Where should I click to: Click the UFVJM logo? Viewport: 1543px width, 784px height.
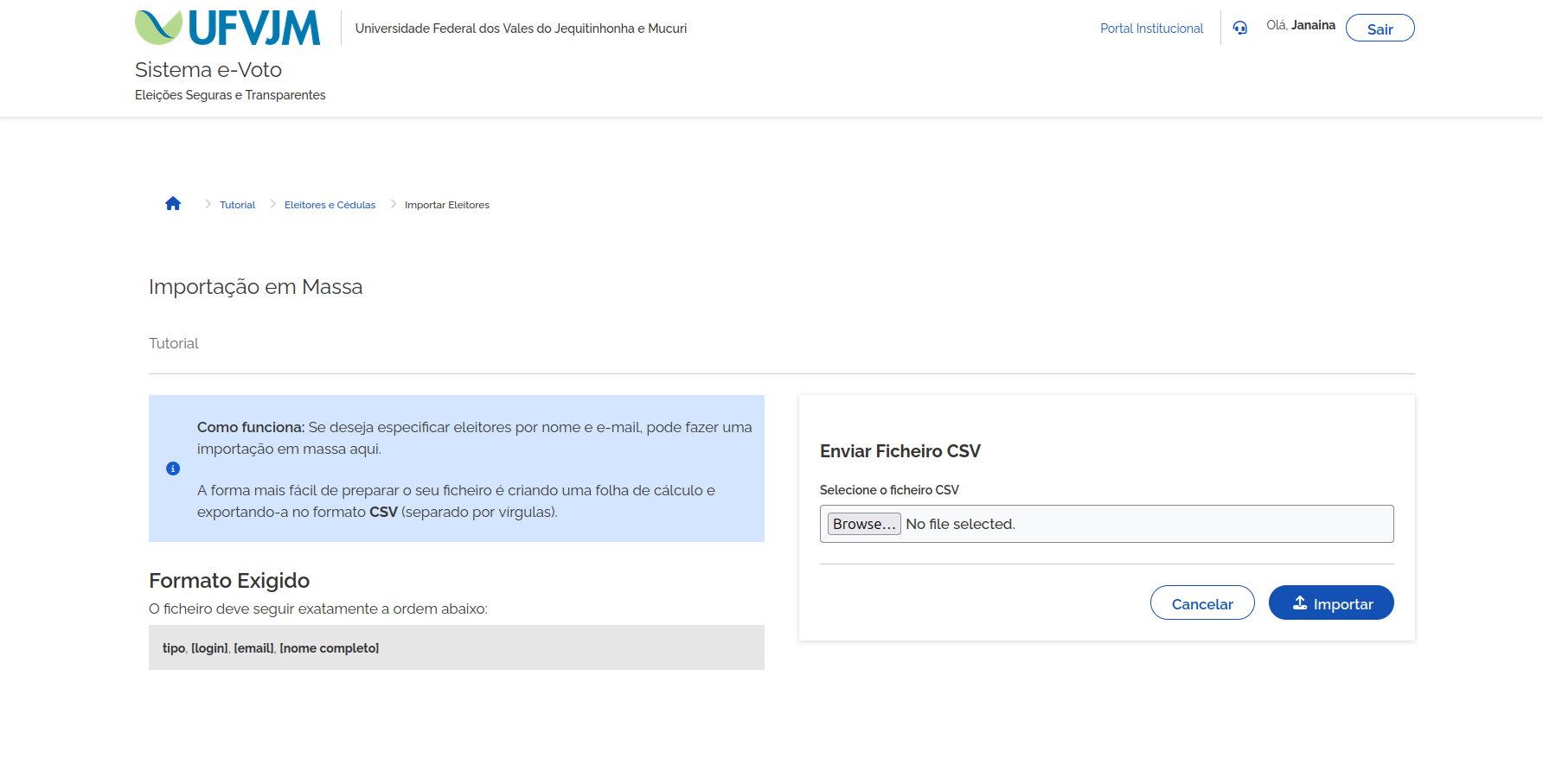click(x=227, y=28)
